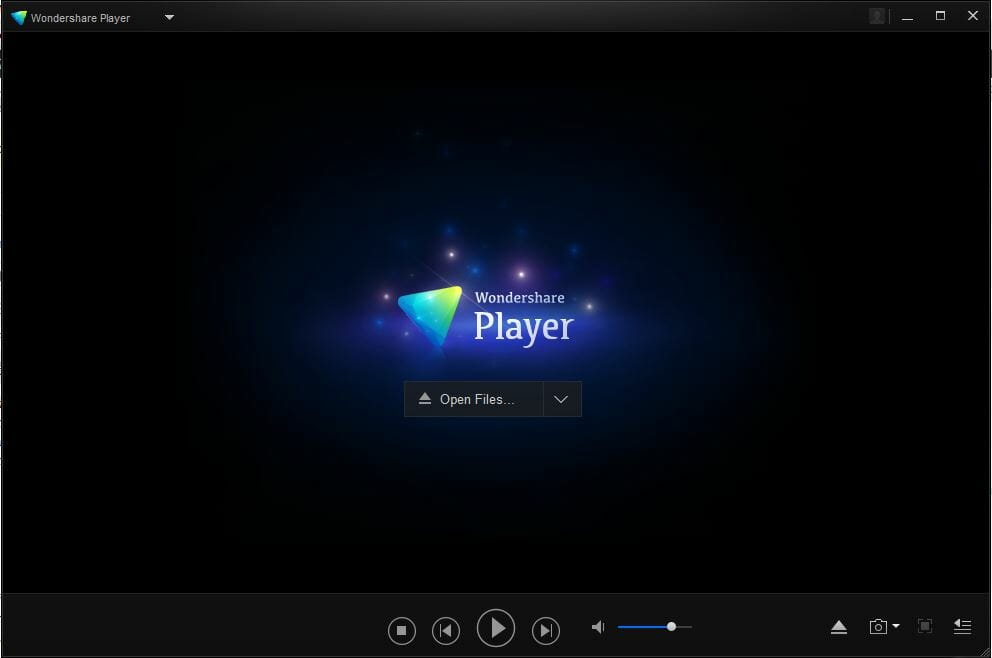
Task: Click the Open Files... button
Action: pyautogui.click(x=474, y=399)
